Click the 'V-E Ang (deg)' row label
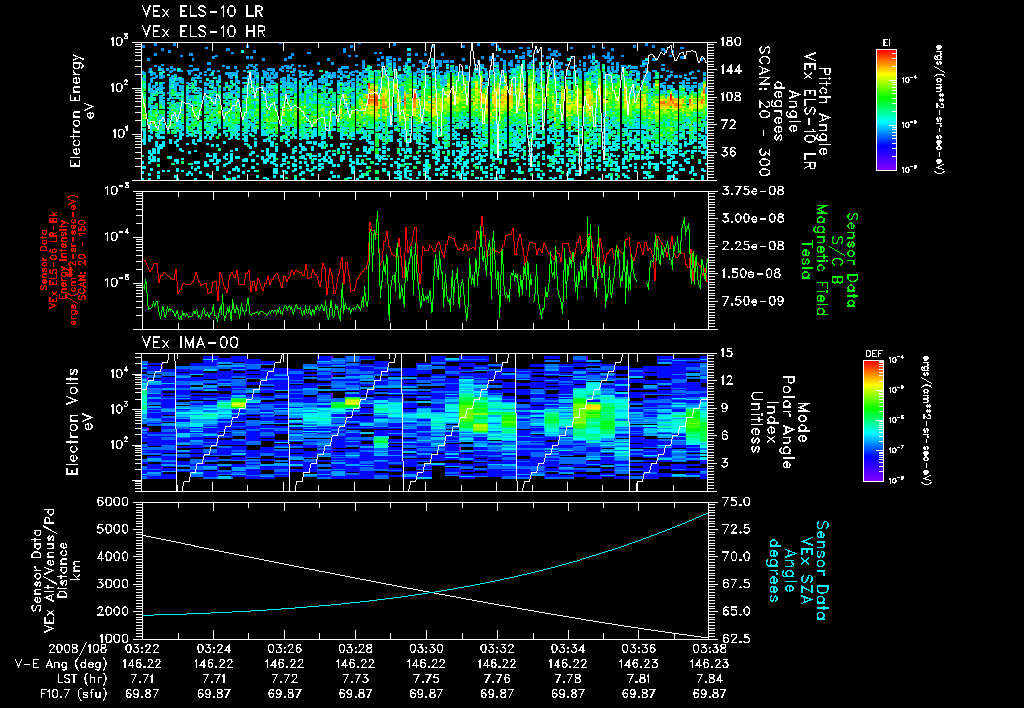This screenshot has width=1024, height=708. point(61,665)
